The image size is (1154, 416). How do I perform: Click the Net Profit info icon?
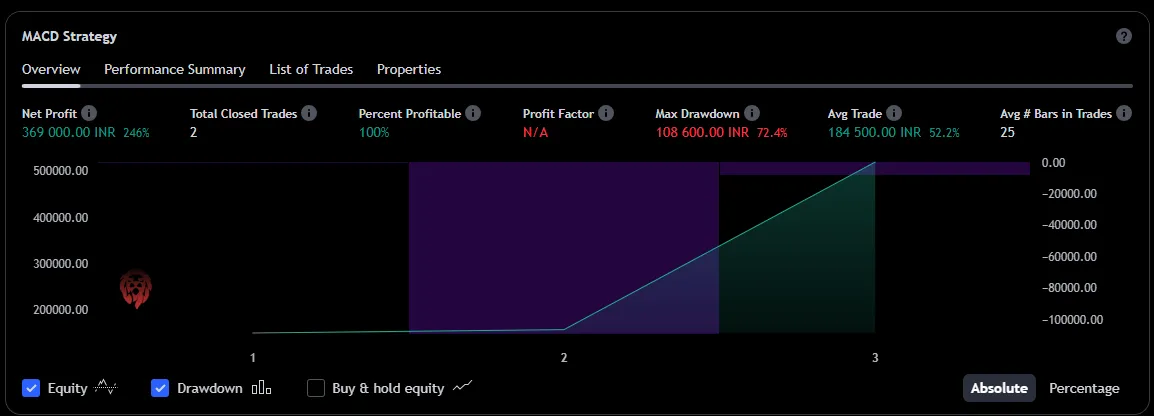coord(89,114)
